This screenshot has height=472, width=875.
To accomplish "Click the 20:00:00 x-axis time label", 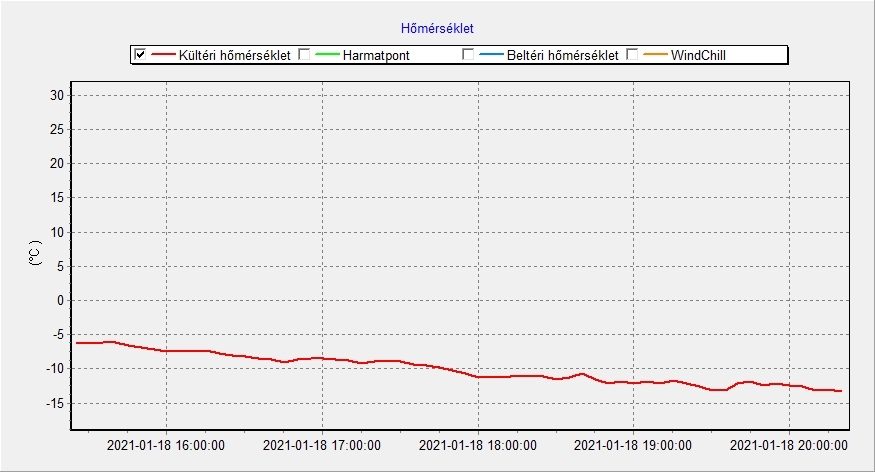I will point(790,445).
